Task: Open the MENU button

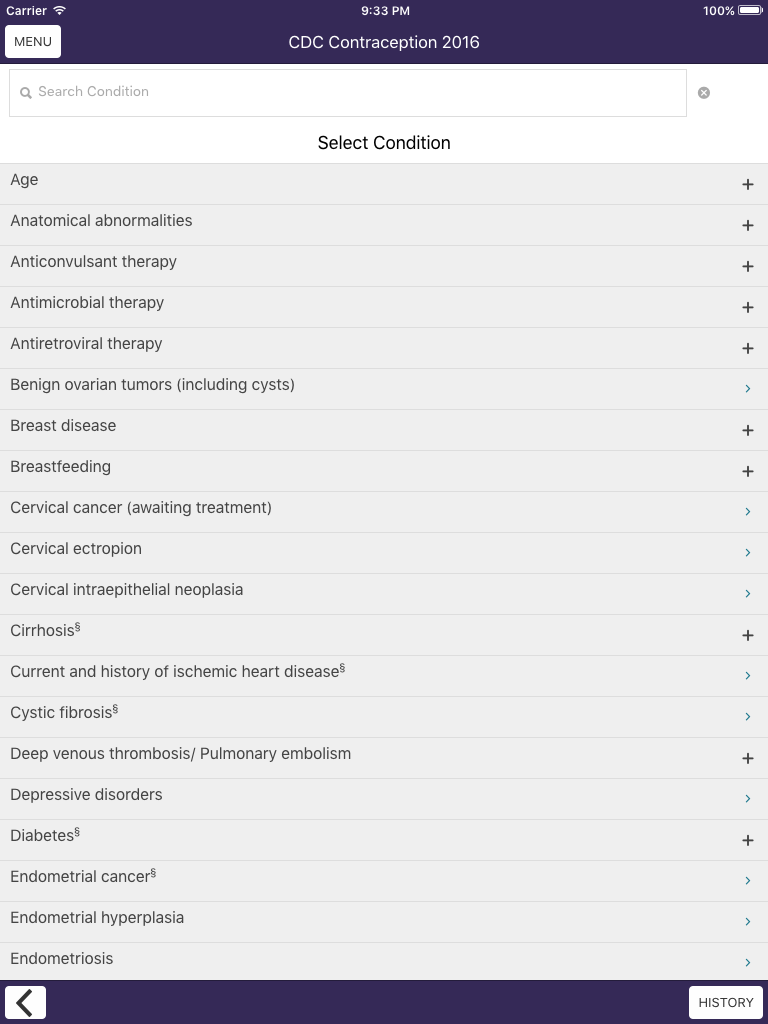Action: (32, 41)
